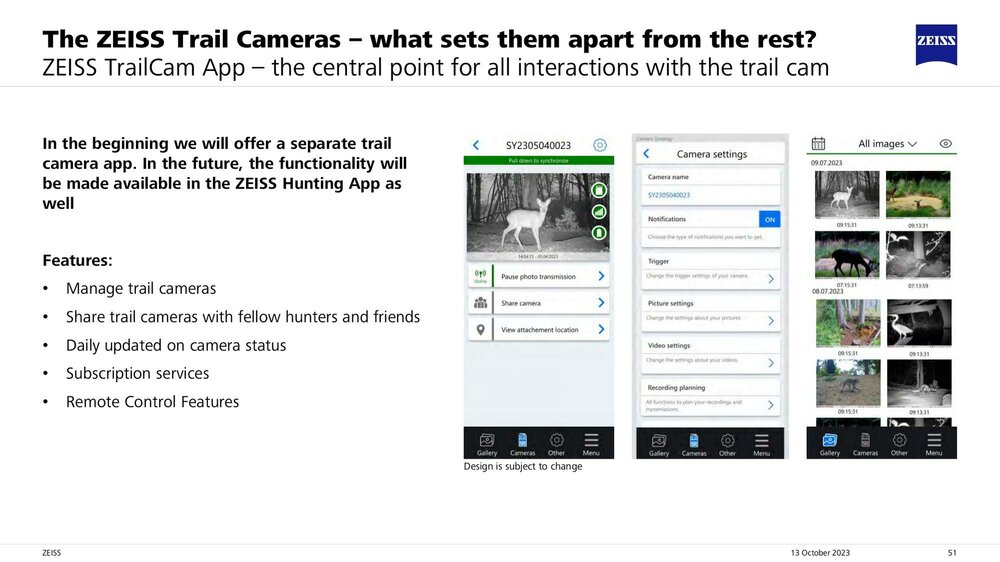Toggle the green Online status indicator
1000x562 pixels.
(480, 276)
